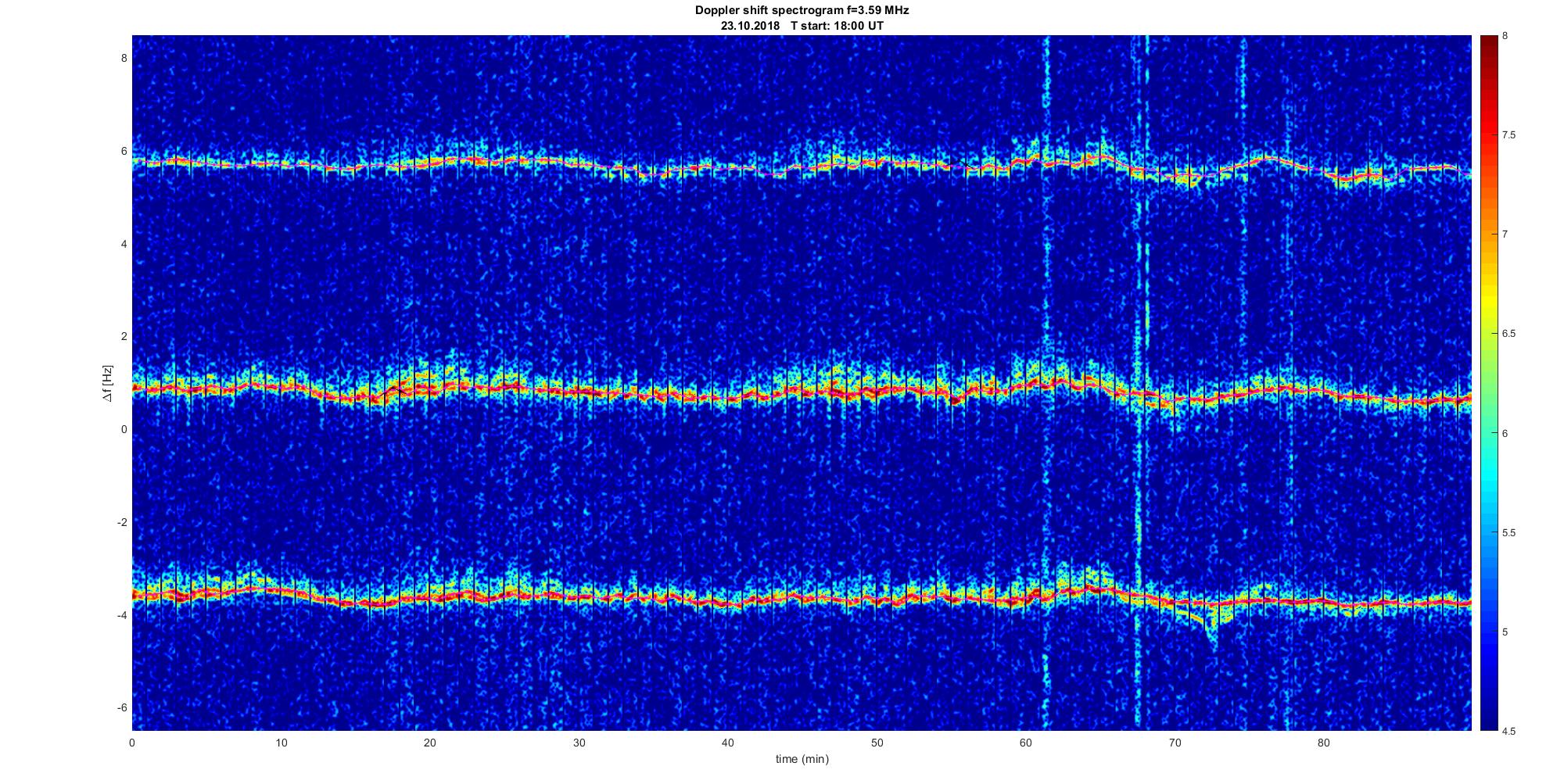
Task: Click the x-axis tick label '60'
Action: pos(1026,743)
